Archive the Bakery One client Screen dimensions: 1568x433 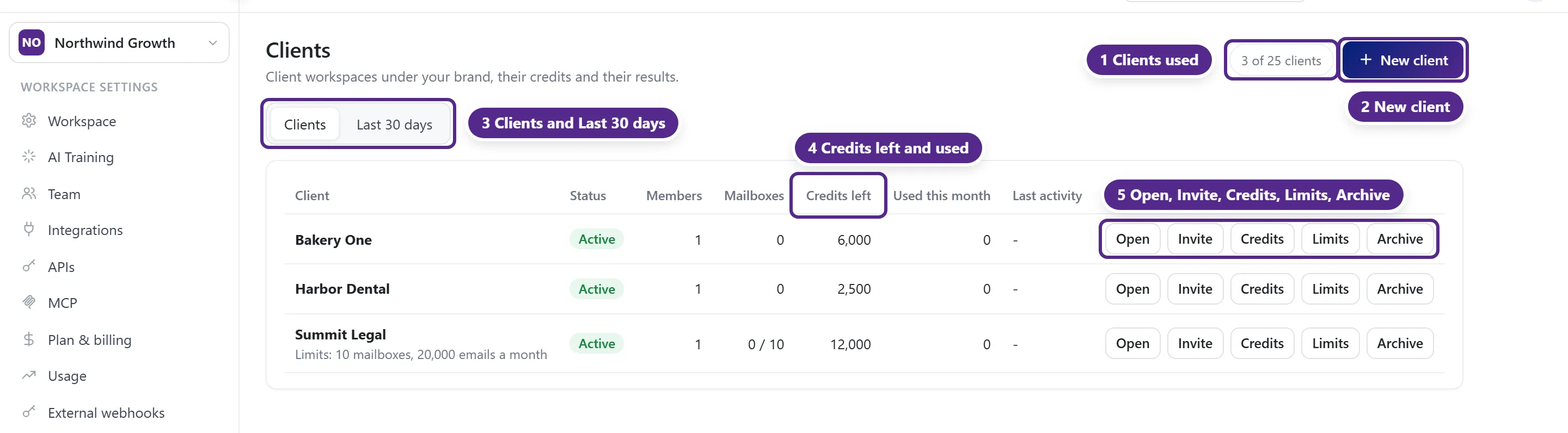[1399, 238]
